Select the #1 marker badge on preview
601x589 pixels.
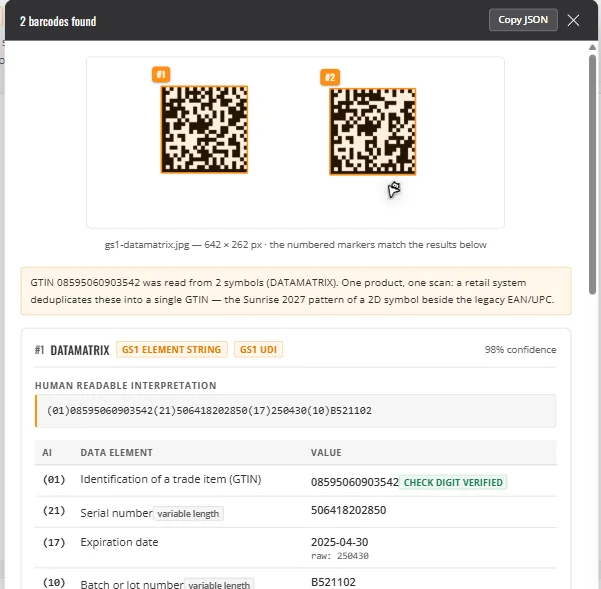161,74
